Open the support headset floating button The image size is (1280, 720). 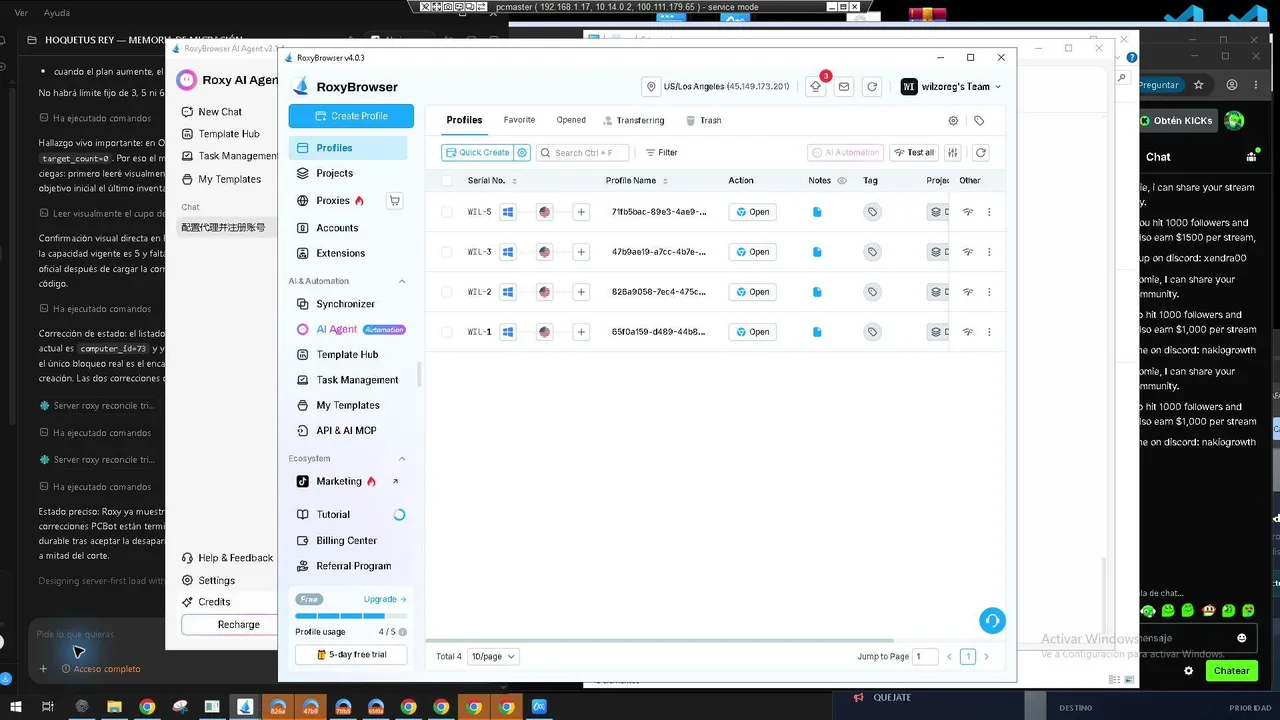coord(992,621)
